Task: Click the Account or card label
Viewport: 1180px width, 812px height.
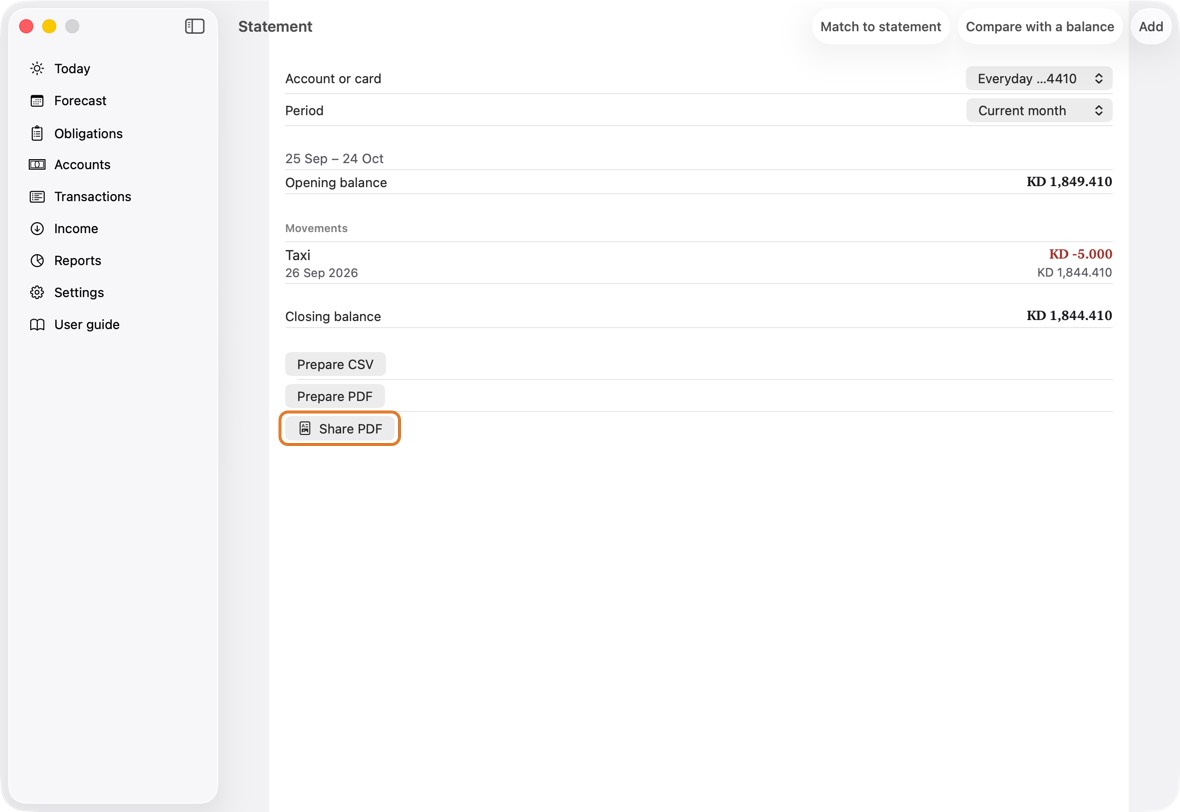Action: click(x=333, y=78)
